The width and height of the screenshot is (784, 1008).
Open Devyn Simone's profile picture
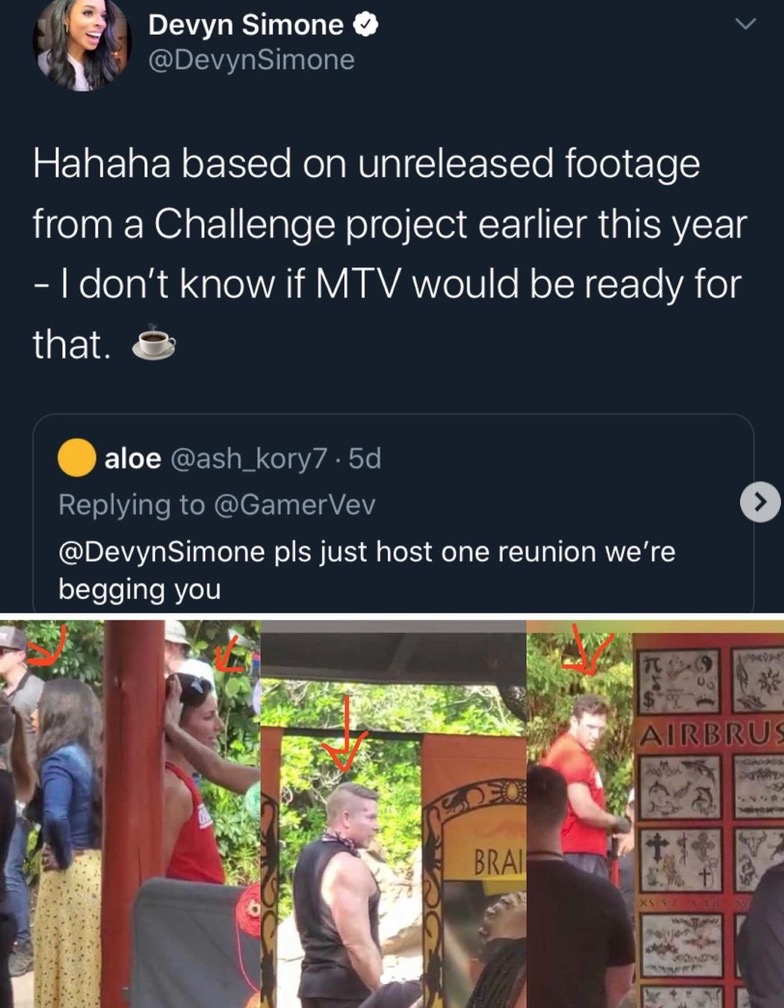pyautogui.click(x=82, y=45)
